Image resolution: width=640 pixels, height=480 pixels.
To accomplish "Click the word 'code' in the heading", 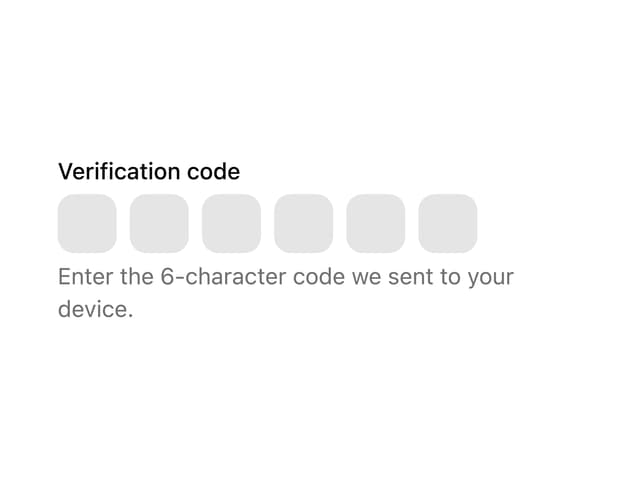I will (x=213, y=171).
